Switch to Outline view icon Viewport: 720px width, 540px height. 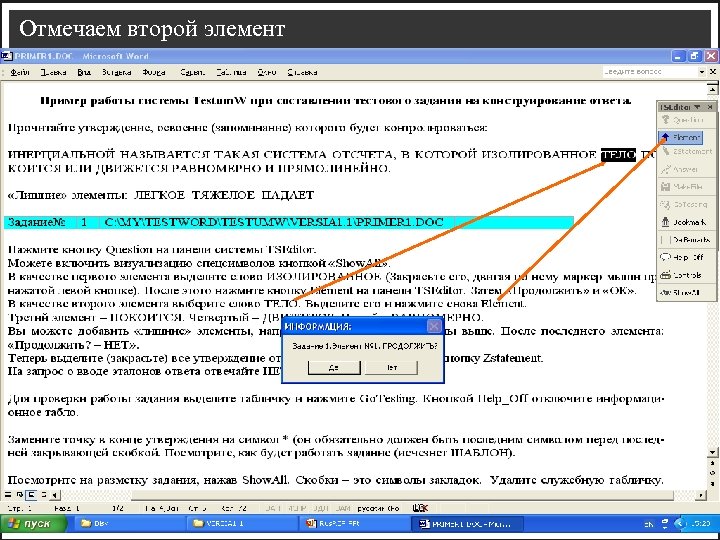pyautogui.click(x=43, y=495)
